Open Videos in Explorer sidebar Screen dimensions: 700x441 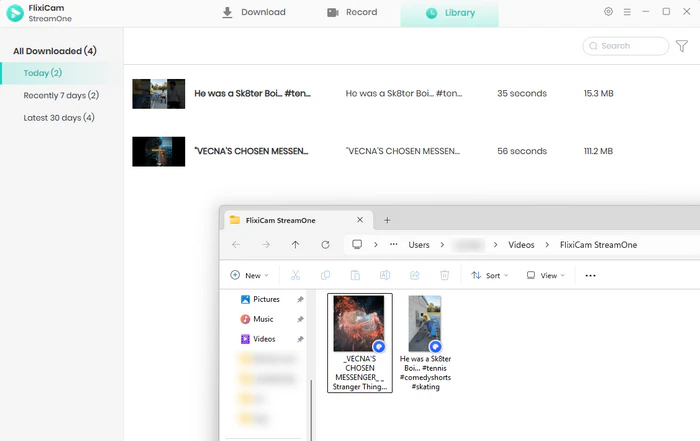click(258, 339)
